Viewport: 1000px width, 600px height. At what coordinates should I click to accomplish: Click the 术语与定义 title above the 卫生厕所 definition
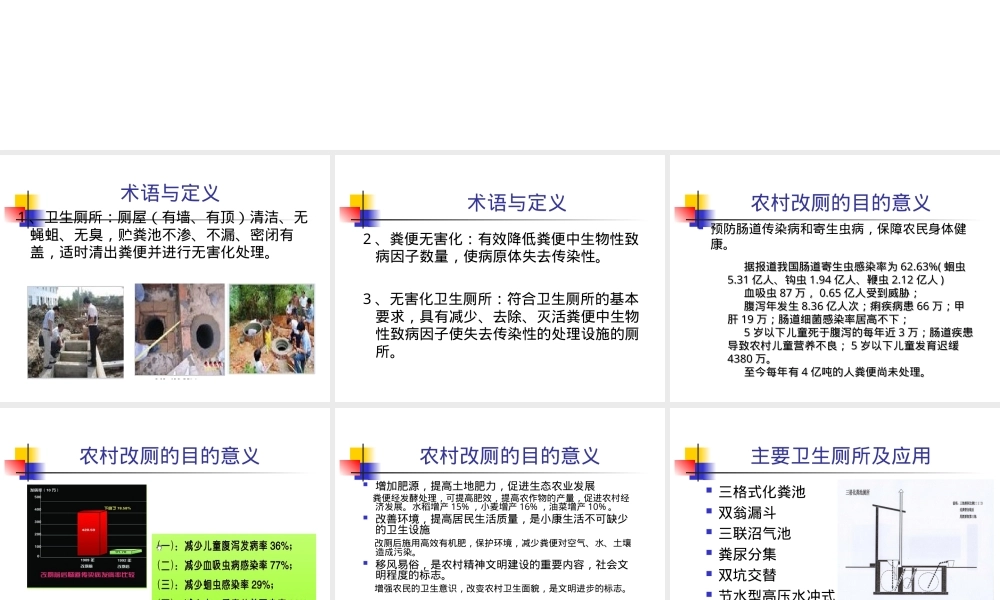[170, 193]
